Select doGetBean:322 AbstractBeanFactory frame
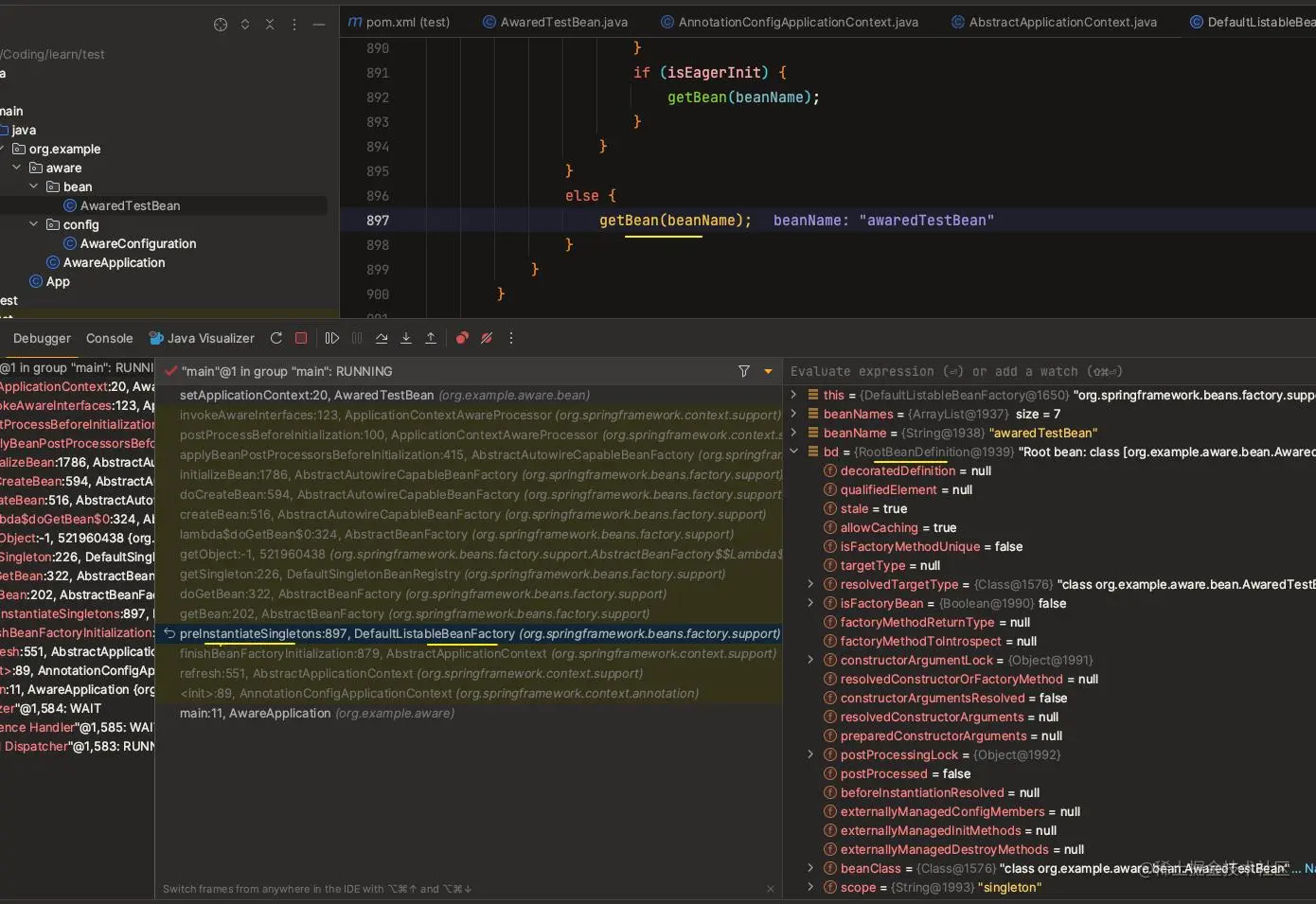Image resolution: width=1316 pixels, height=904 pixels. click(470, 594)
